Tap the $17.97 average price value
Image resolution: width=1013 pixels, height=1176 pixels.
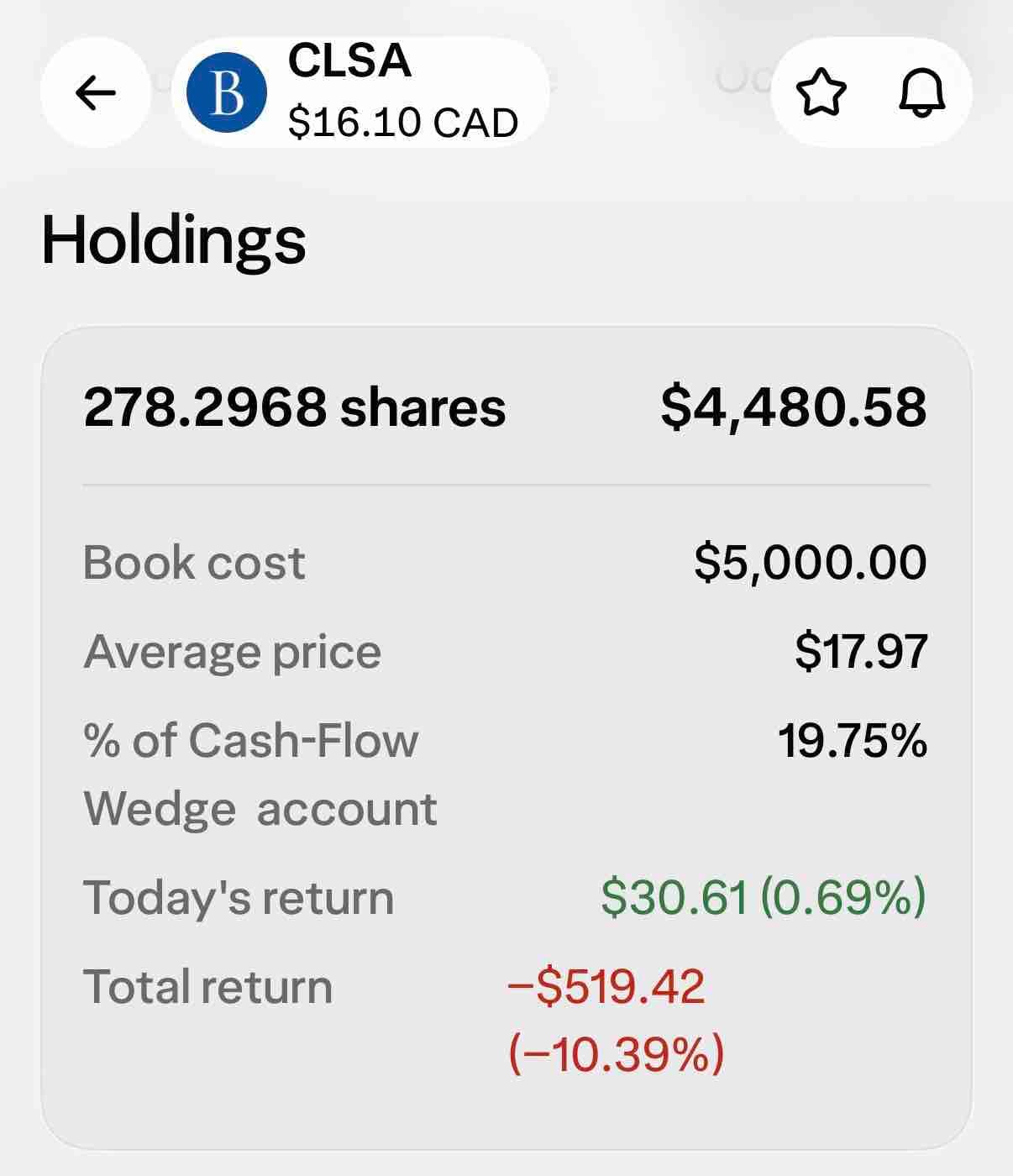pyautogui.click(x=861, y=652)
